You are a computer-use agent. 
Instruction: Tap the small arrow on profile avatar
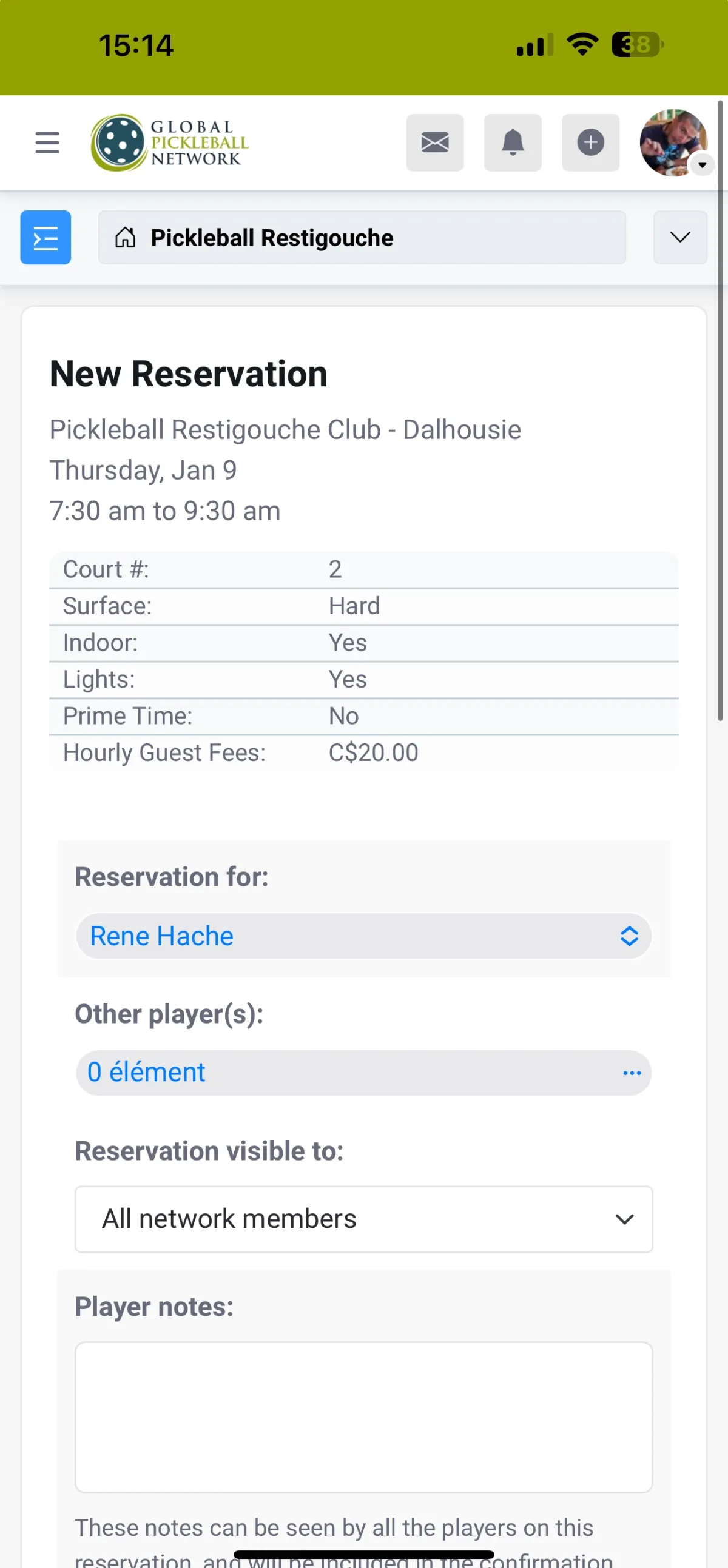[x=702, y=165]
